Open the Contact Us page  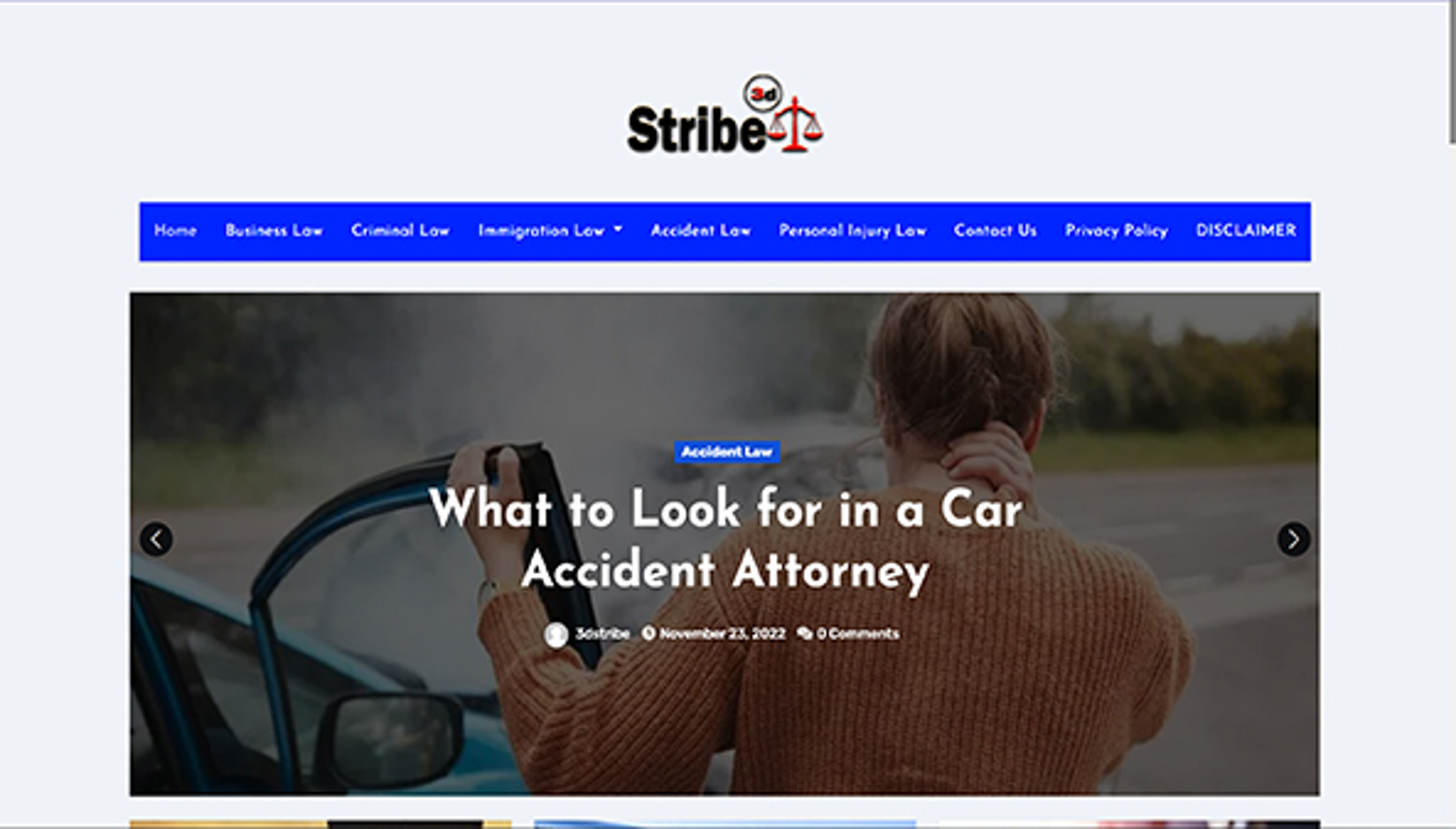(x=995, y=231)
